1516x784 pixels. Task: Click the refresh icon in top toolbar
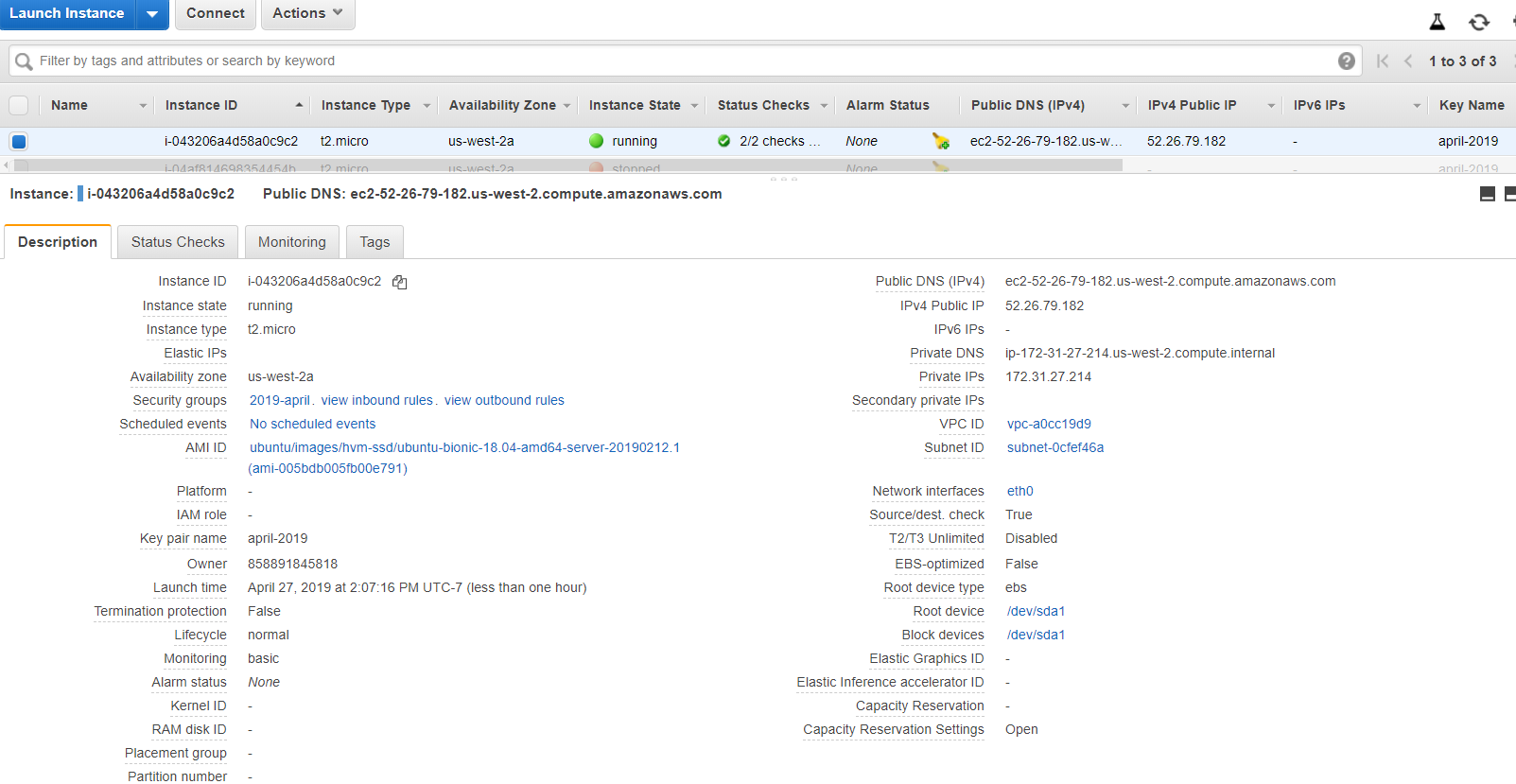click(1479, 22)
